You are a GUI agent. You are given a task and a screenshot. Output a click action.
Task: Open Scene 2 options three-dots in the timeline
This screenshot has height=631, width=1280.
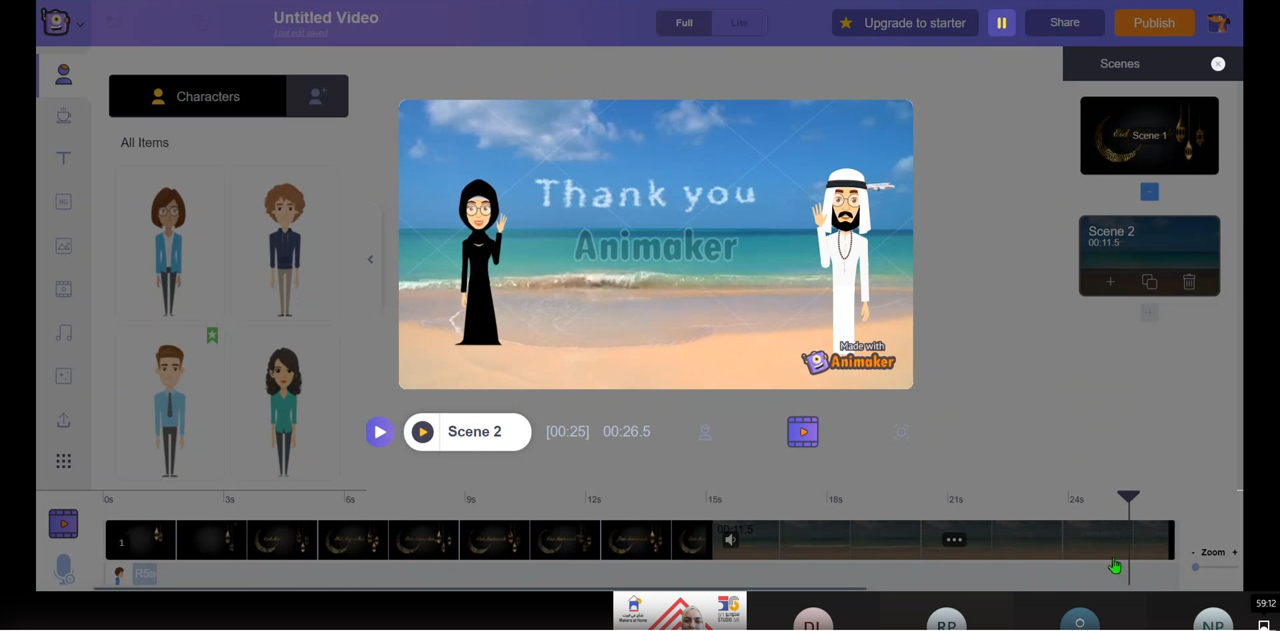(954, 540)
